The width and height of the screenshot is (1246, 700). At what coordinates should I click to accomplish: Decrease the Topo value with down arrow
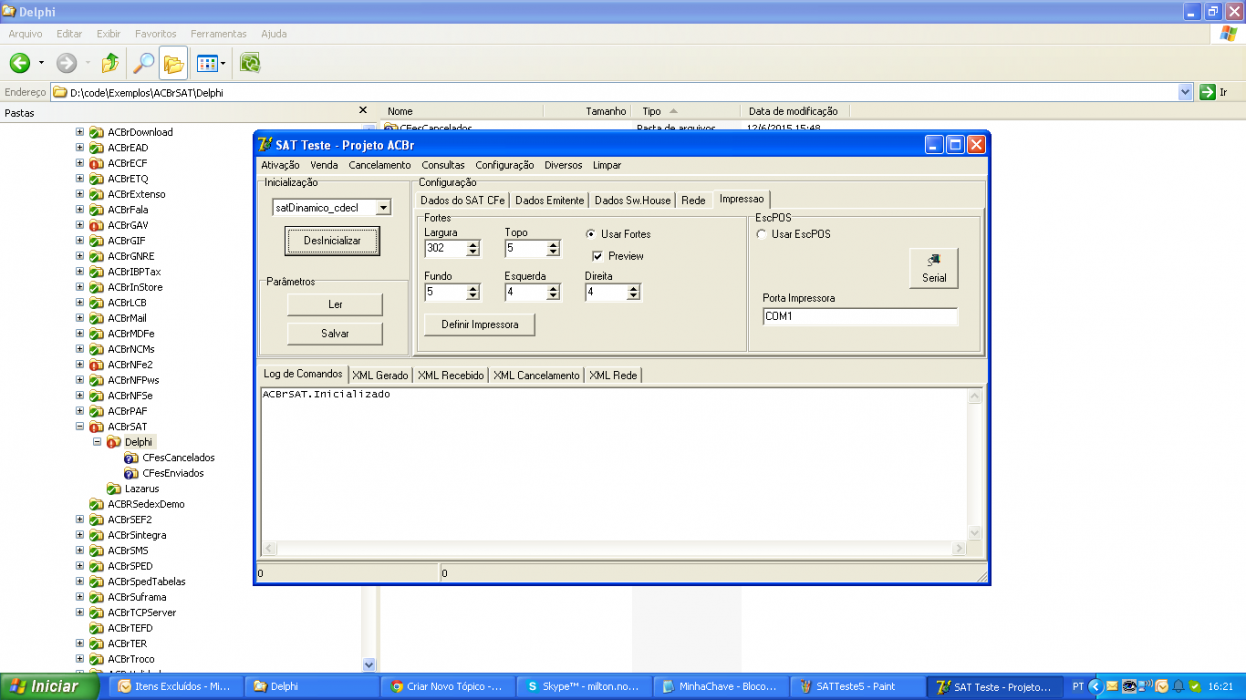[x=553, y=252]
